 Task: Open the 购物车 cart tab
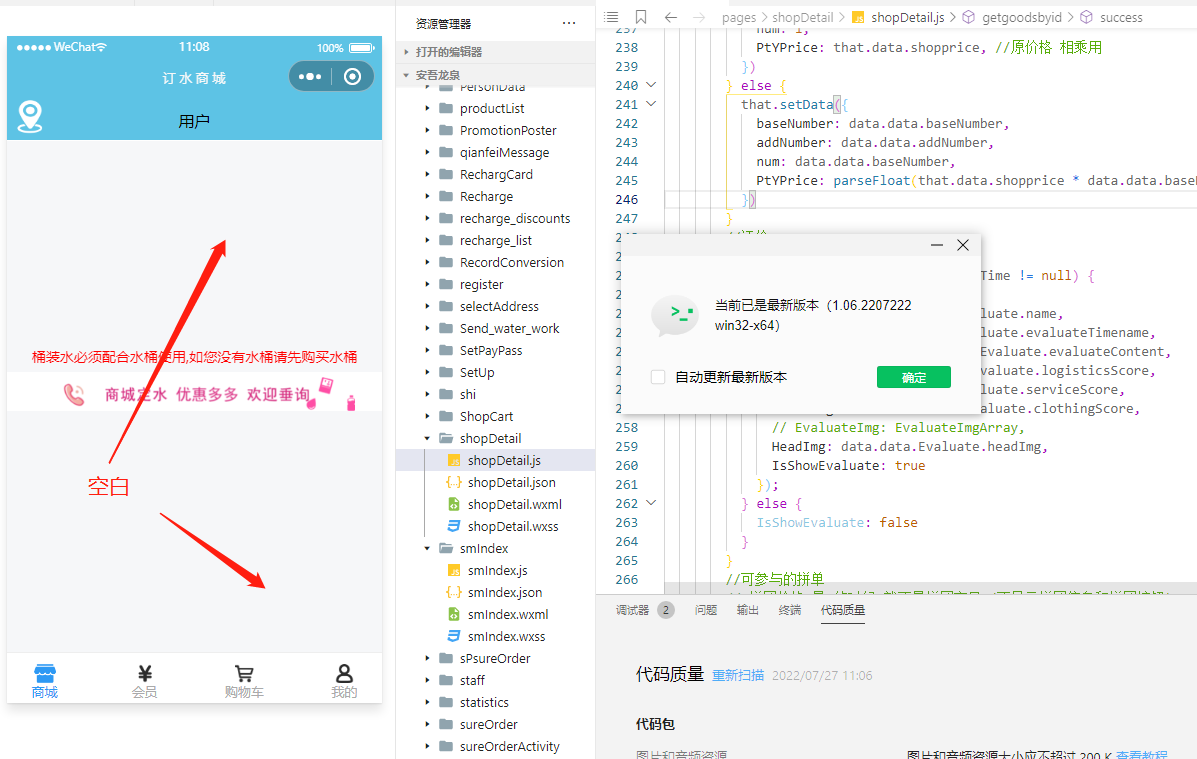point(244,681)
